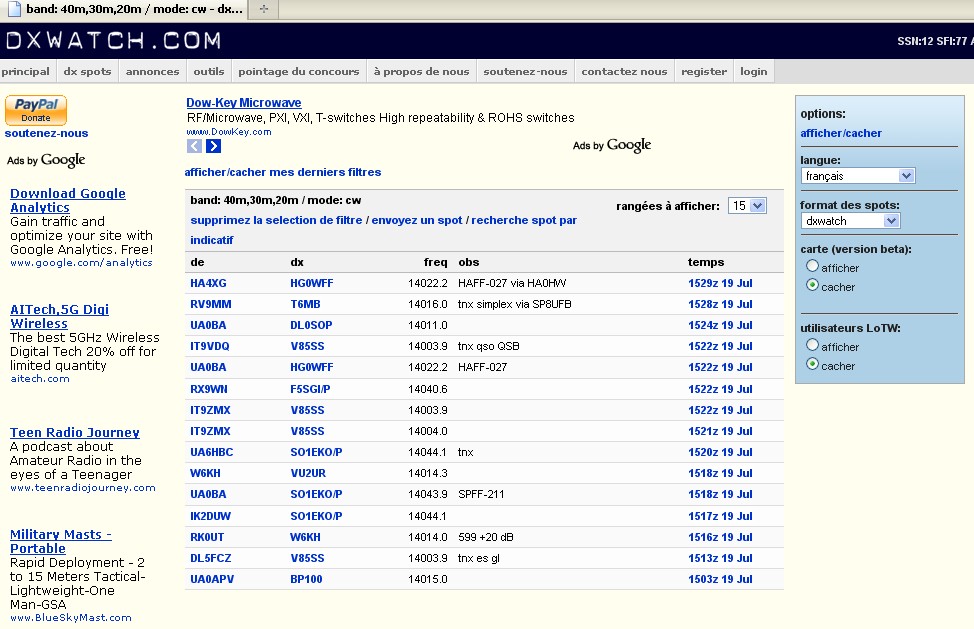Click 'Military Masts - Portable' ad link
The width and height of the screenshot is (974, 629).
(x=60, y=541)
